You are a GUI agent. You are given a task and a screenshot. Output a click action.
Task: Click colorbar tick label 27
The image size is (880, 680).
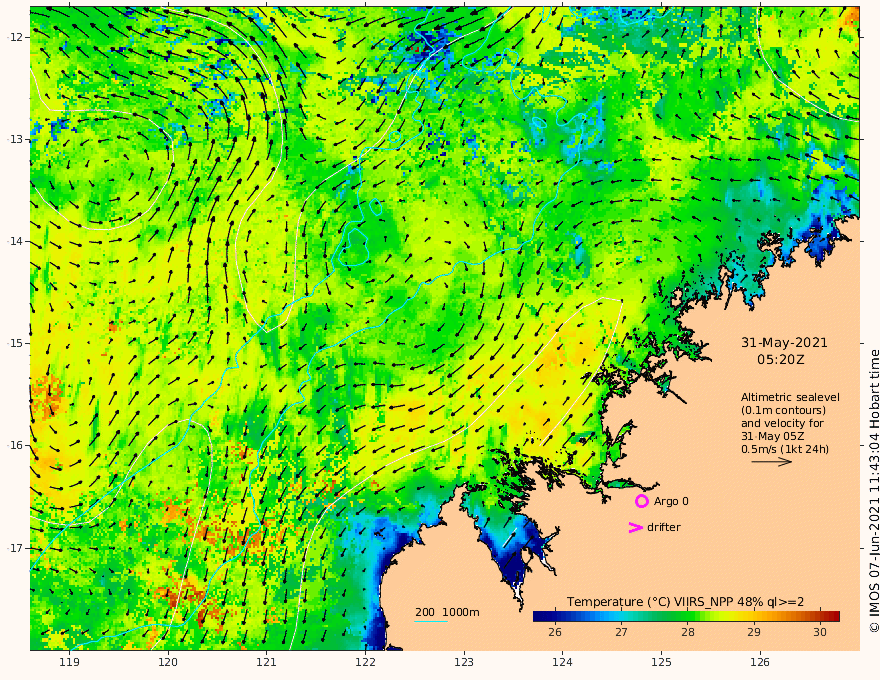[x=621, y=632]
